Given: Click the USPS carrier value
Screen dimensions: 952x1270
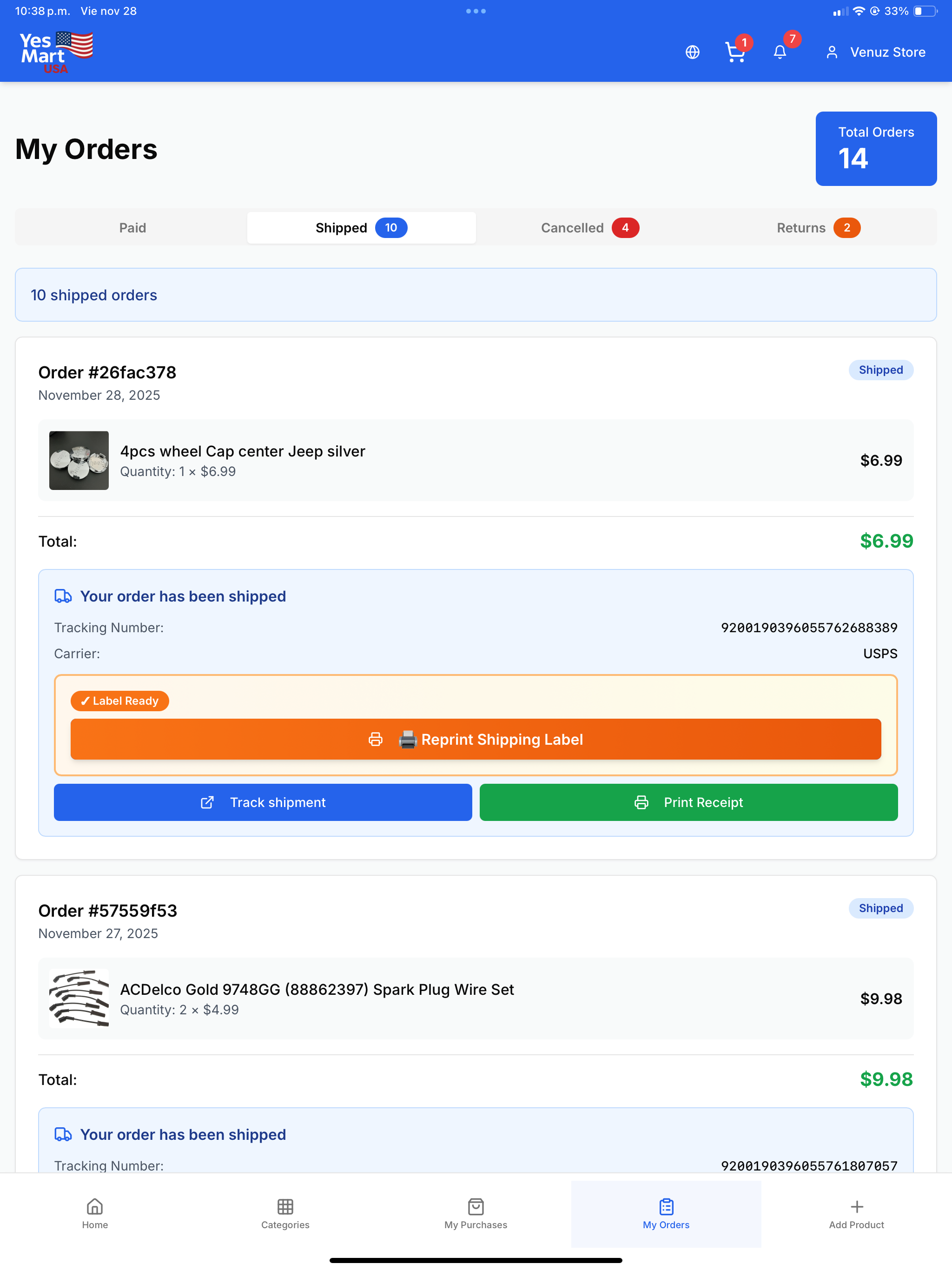Looking at the screenshot, I should tap(880, 654).
